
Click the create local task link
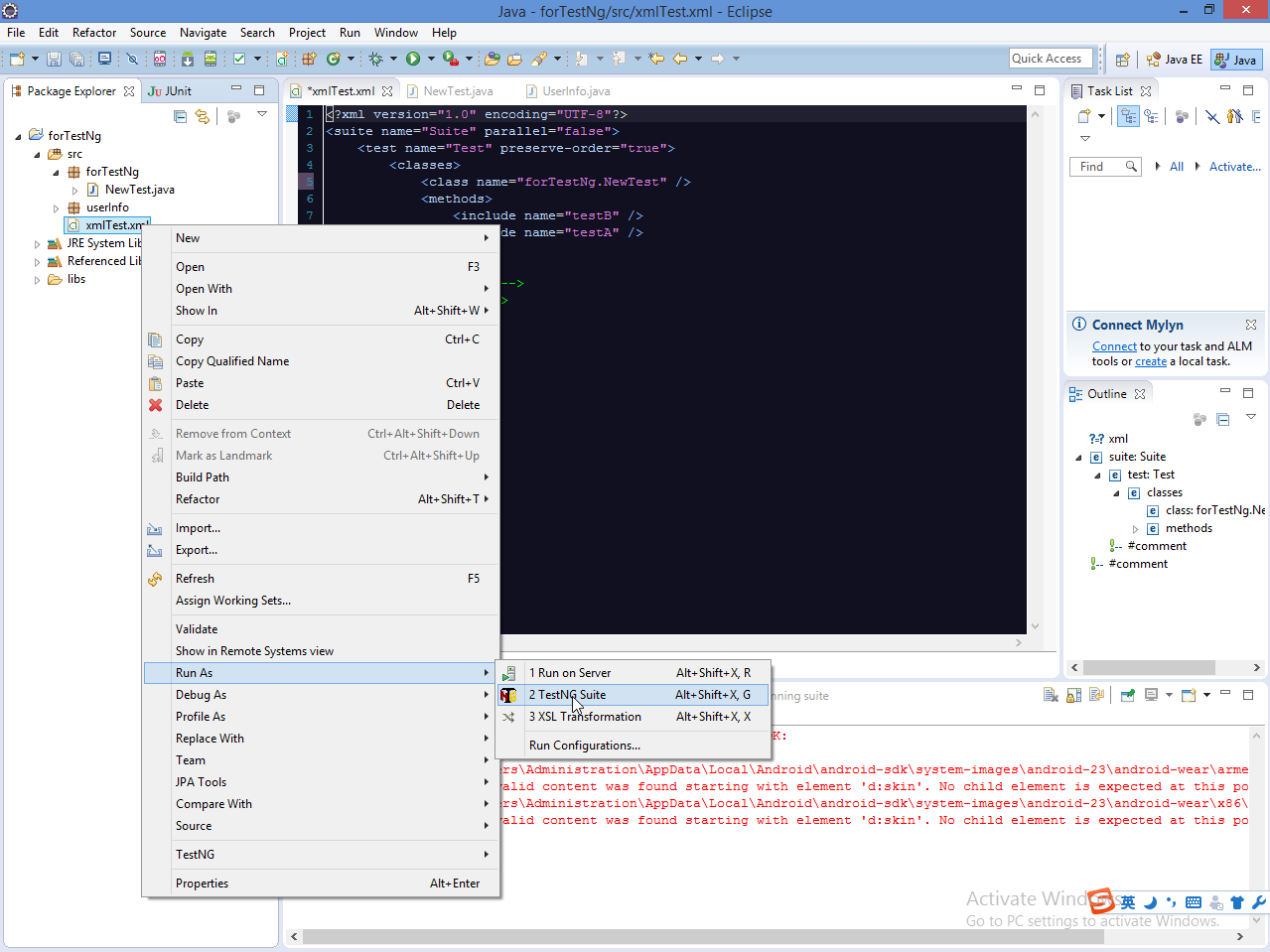pos(1151,361)
